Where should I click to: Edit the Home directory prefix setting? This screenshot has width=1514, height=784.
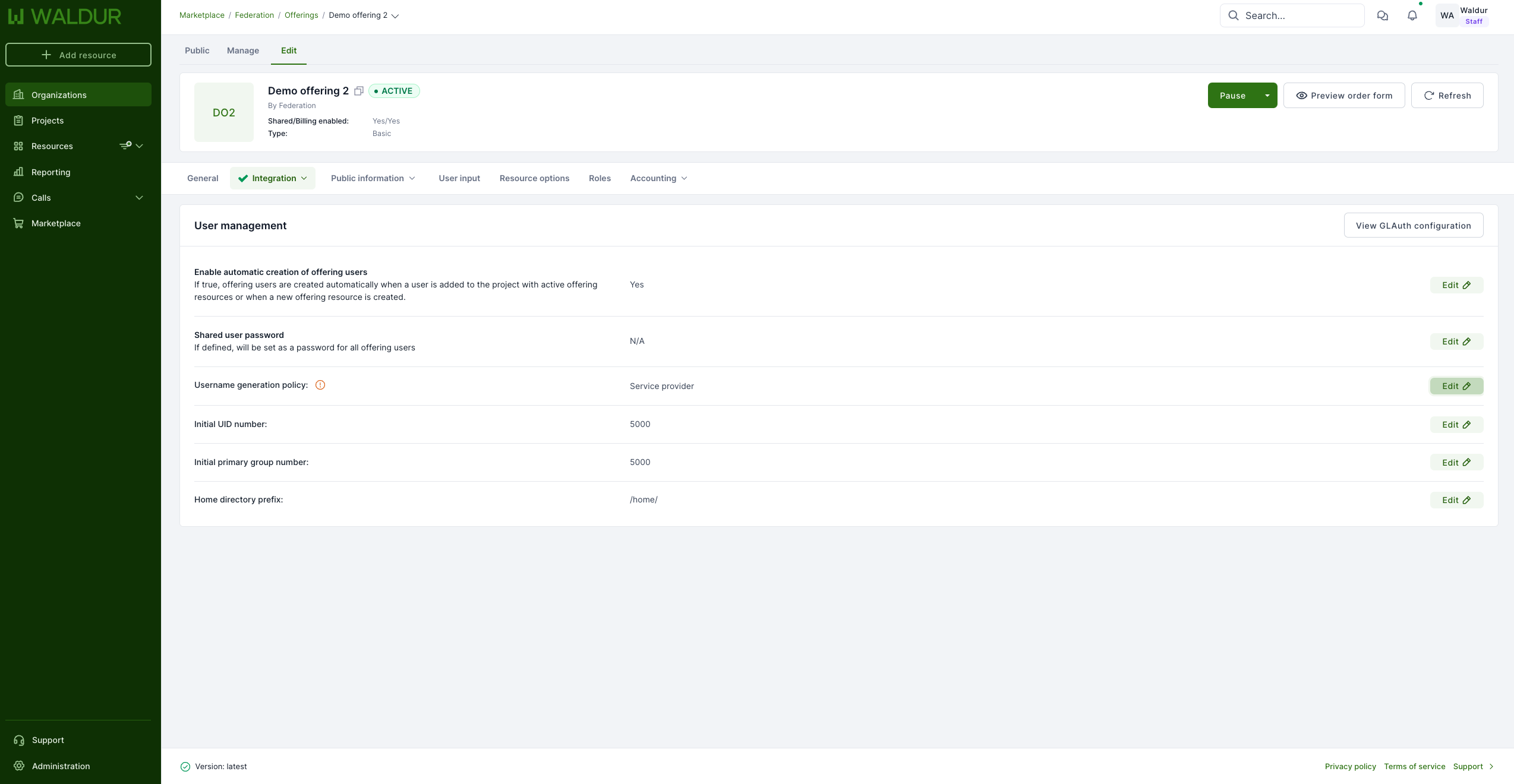point(1456,500)
